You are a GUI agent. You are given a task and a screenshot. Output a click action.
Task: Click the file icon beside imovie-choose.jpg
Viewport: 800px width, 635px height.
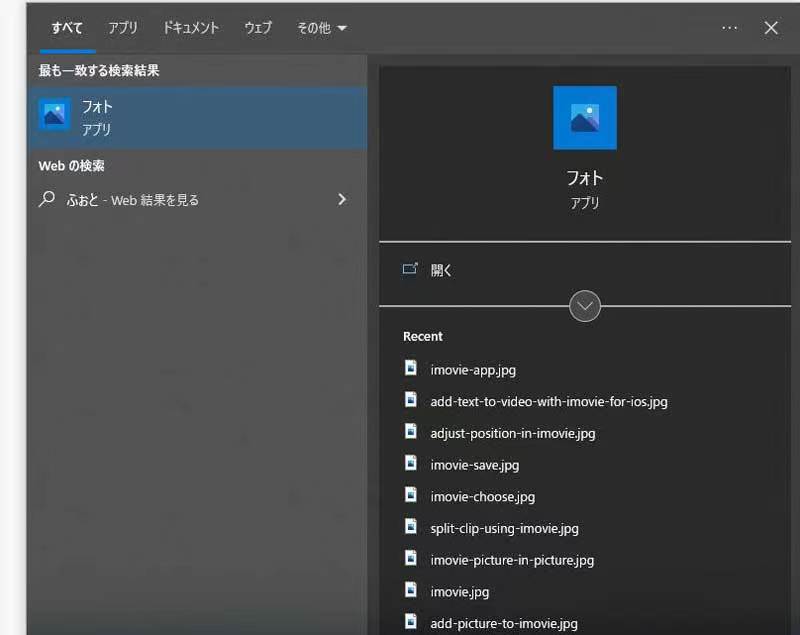click(411, 496)
